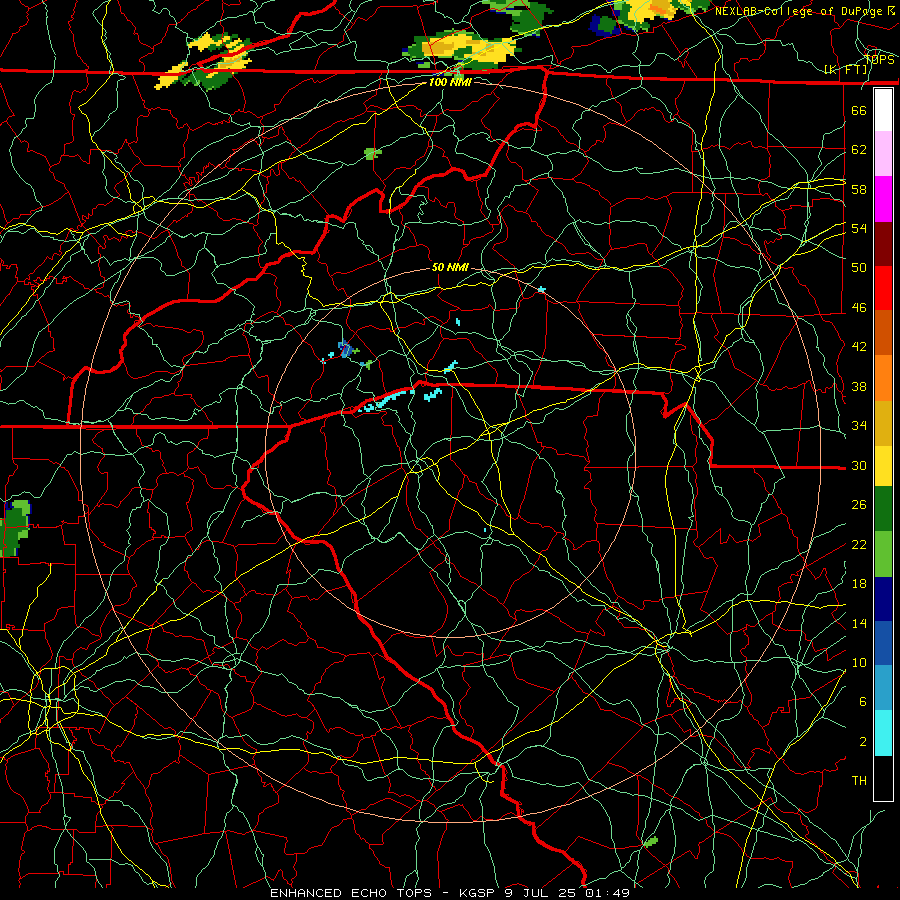
Task: Click the navy blue legend swatch
Action: tap(883, 599)
